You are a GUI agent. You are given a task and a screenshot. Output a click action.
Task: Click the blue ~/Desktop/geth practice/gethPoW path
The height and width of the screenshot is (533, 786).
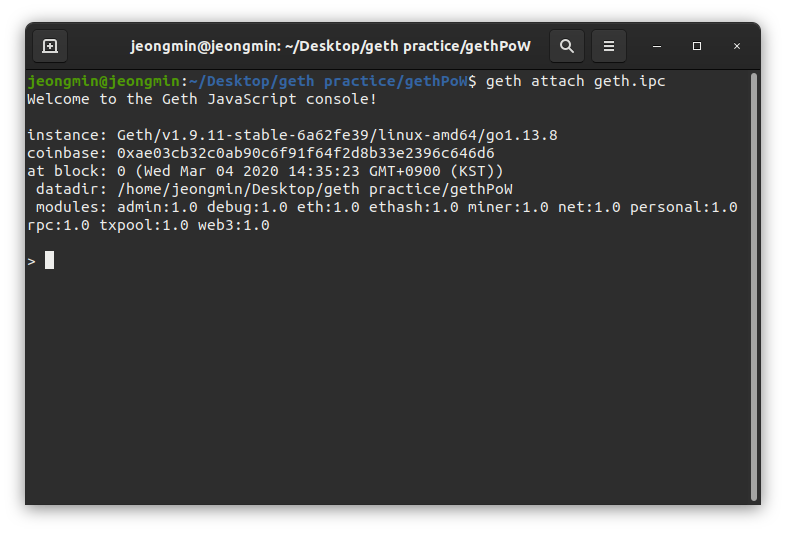[328, 81]
